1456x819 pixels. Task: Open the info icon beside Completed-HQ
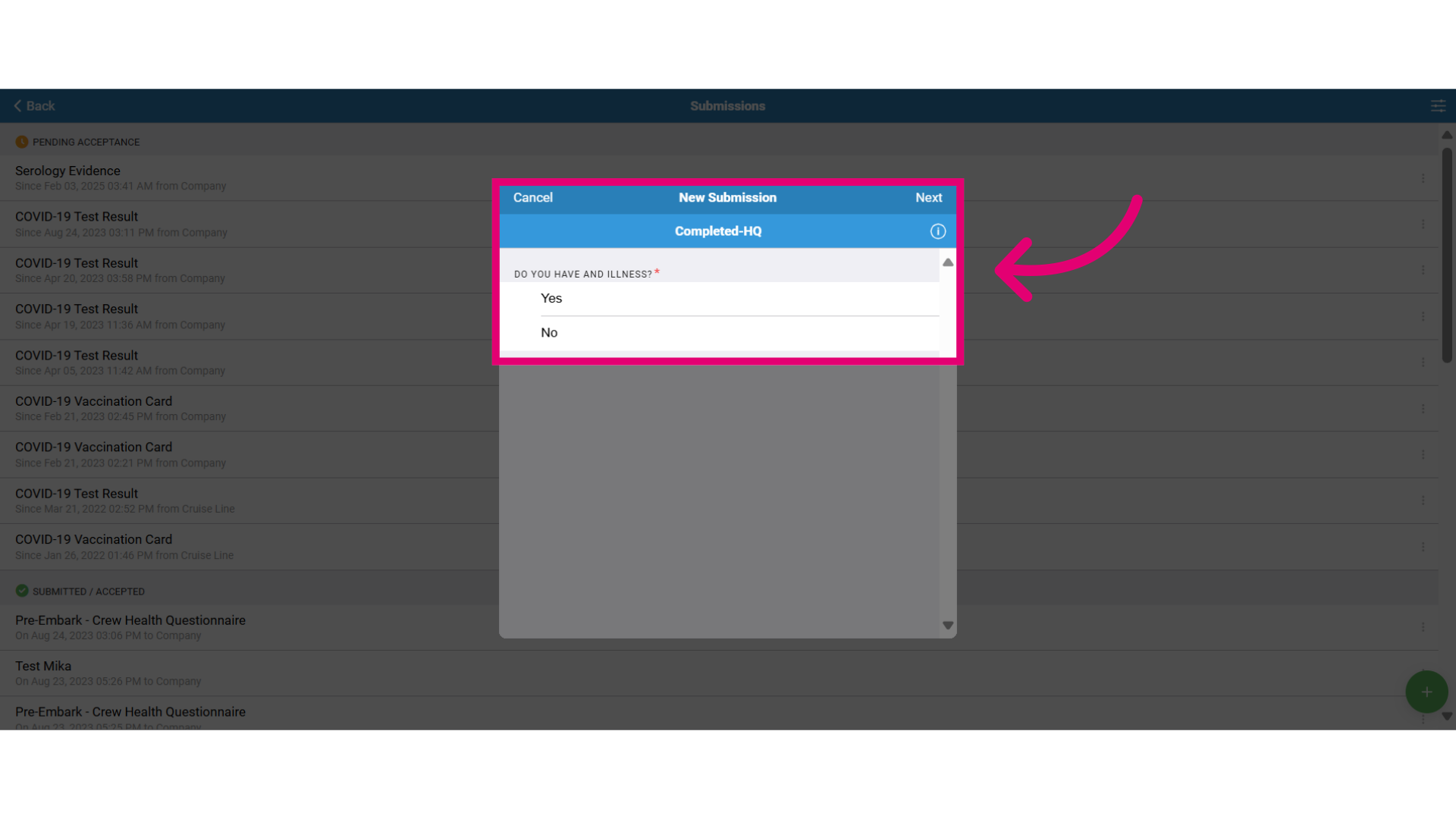coord(938,231)
